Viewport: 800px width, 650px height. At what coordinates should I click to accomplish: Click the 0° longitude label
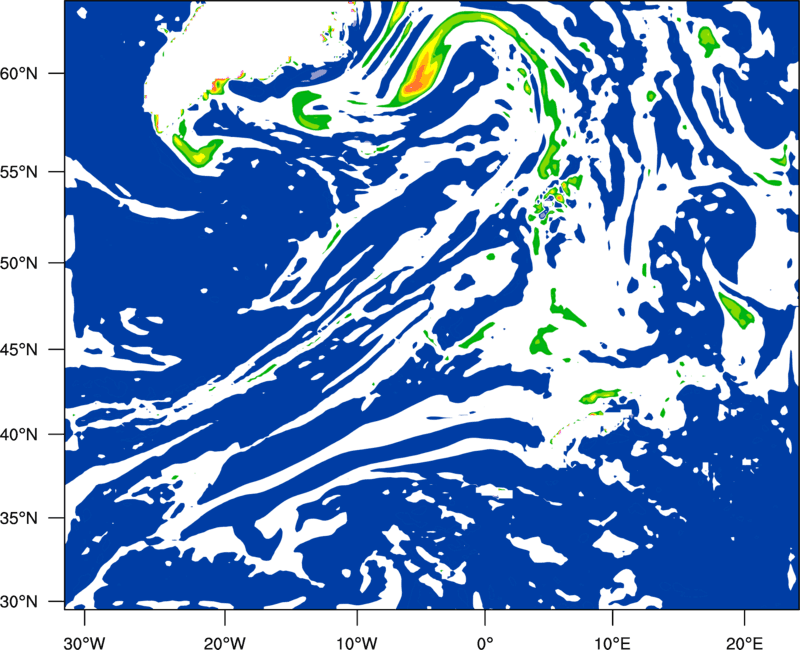click(485, 643)
